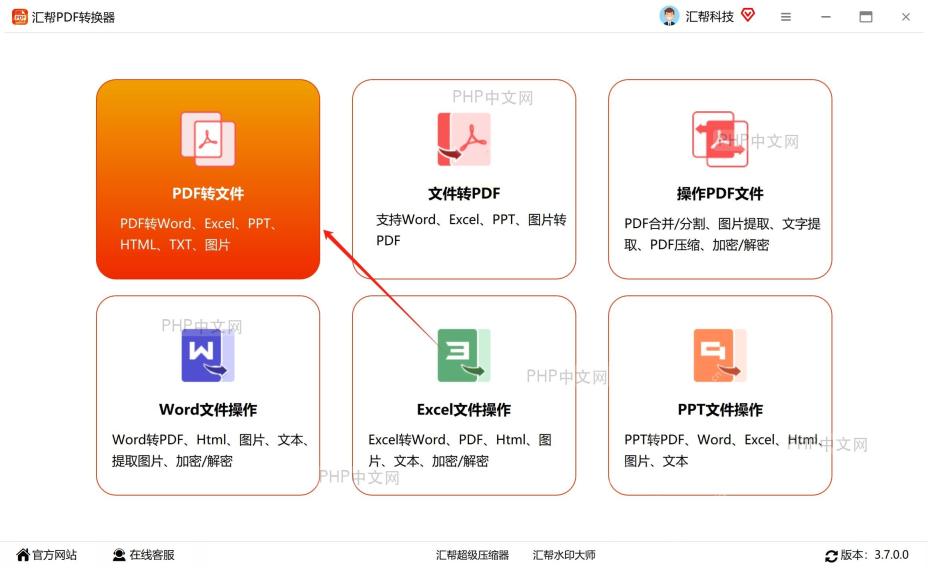Select the PPT文件操作 title
The image size is (928, 568).
720,409
